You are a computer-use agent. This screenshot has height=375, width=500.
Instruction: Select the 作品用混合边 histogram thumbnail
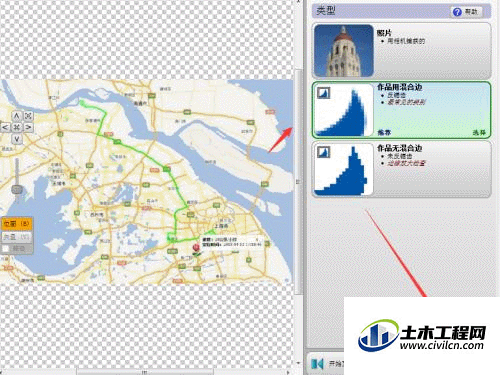pyautogui.click(x=344, y=110)
